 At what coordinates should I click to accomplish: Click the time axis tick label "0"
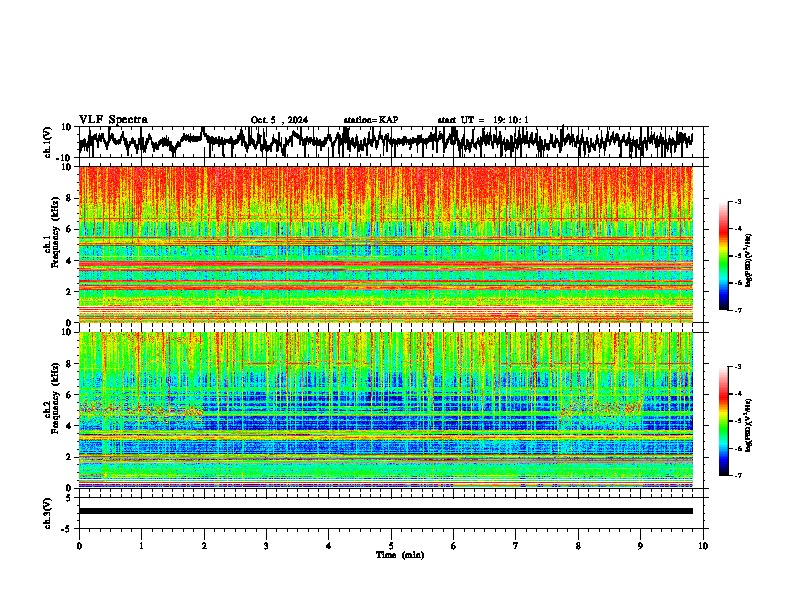79,546
